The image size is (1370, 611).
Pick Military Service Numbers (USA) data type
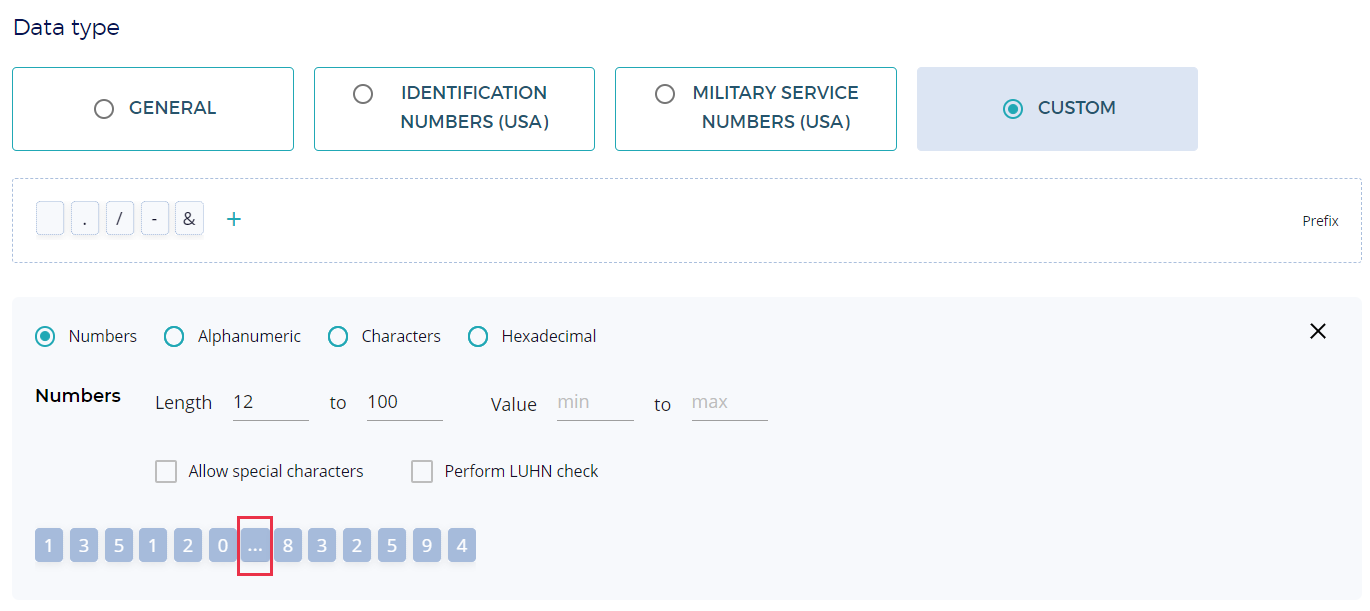[755, 109]
